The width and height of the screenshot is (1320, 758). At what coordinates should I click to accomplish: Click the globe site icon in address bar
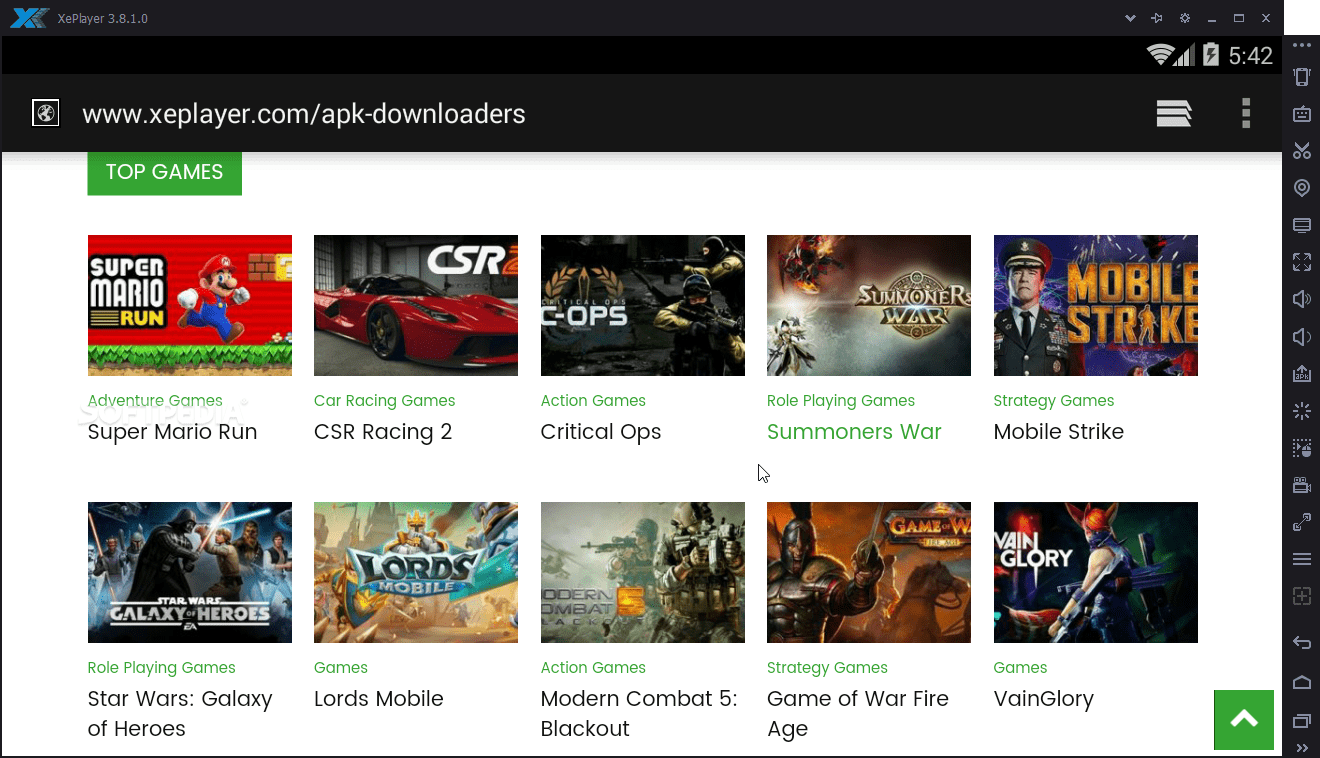click(x=45, y=114)
